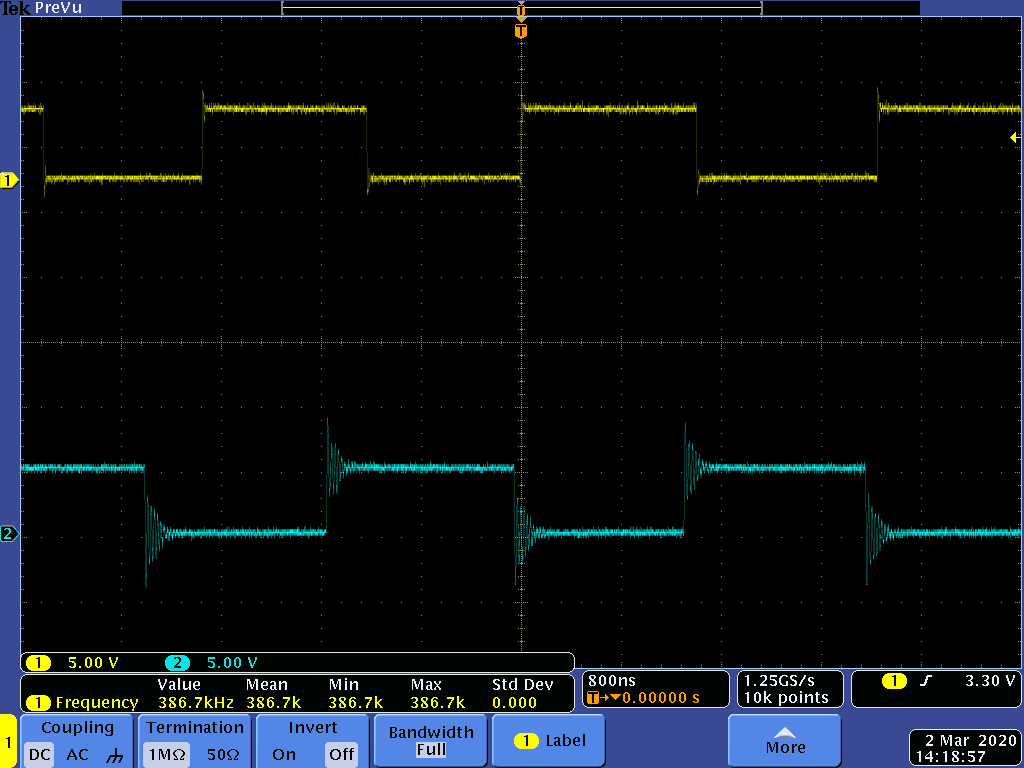Screen dimensions: 1024x768
Task: Click the 1.25GS/s sample rate readout
Action: (x=779, y=680)
